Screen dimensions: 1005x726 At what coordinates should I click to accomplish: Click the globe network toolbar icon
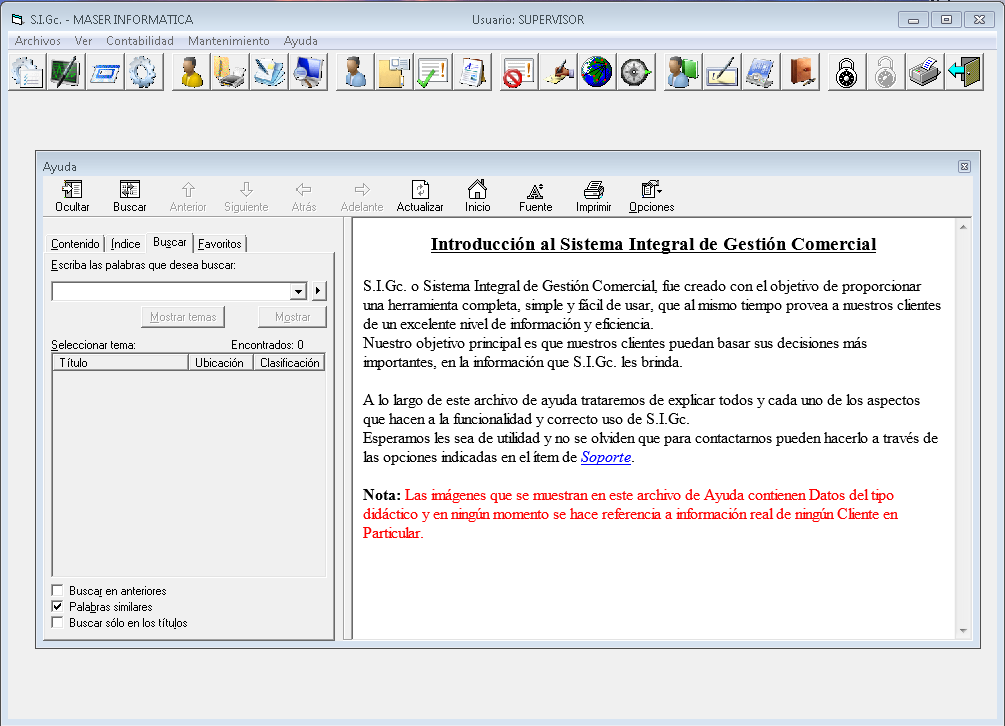point(597,72)
